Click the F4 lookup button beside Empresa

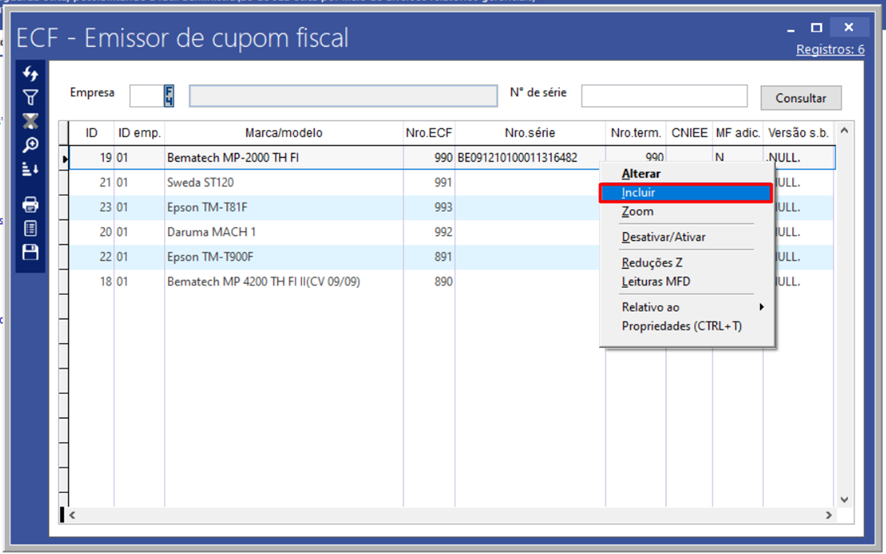tap(169, 95)
